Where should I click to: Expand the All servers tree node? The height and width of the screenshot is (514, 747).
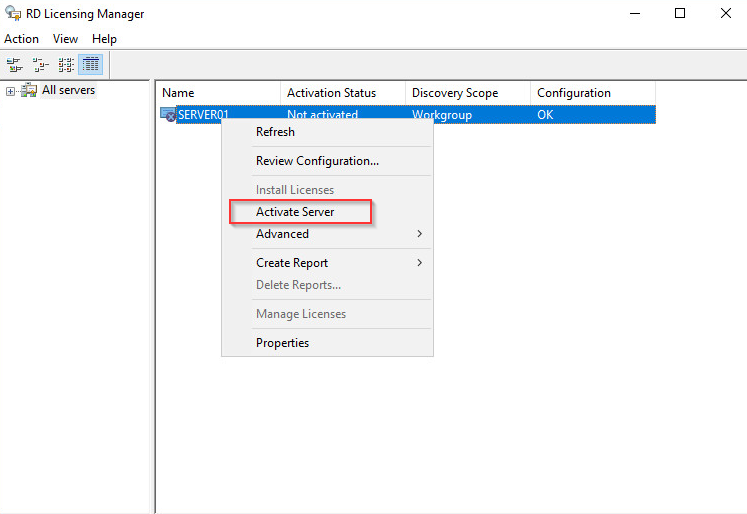coord(10,91)
